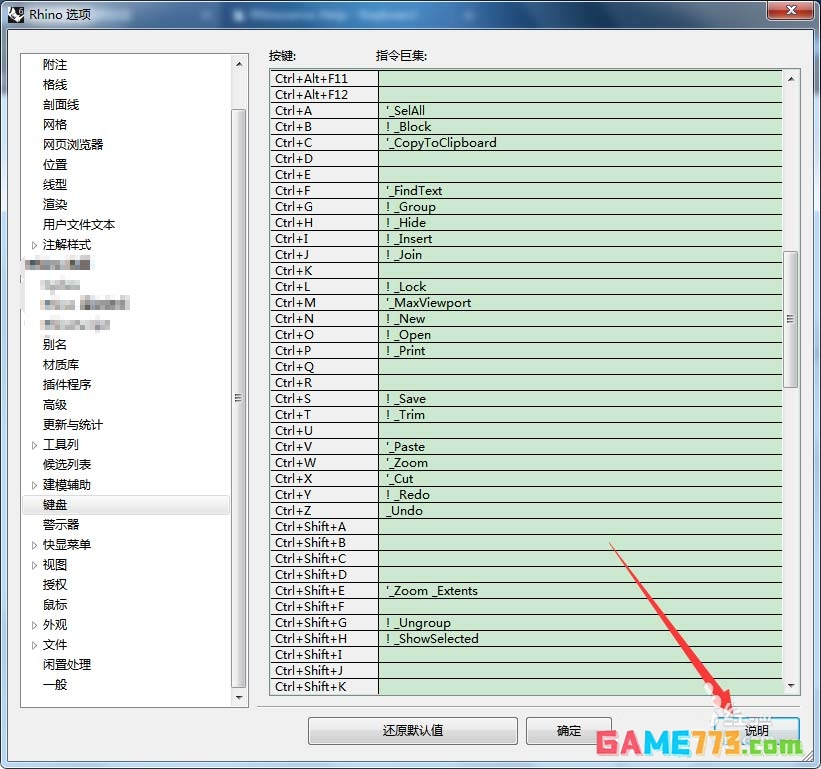The image size is (821, 769).
Task: Open the 鼠标 settings page
Action: tap(55, 605)
